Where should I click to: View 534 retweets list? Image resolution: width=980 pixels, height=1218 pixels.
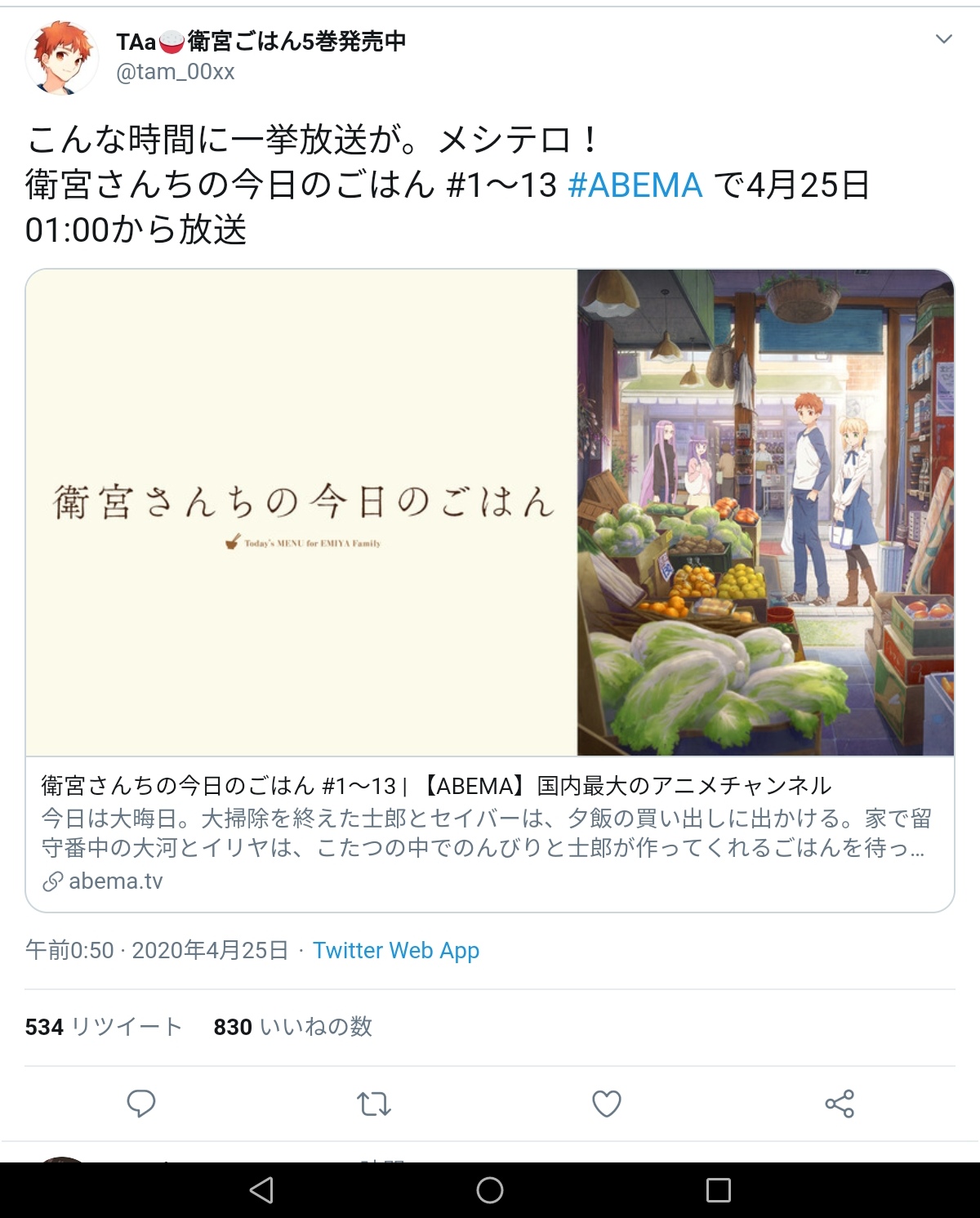click(104, 1027)
